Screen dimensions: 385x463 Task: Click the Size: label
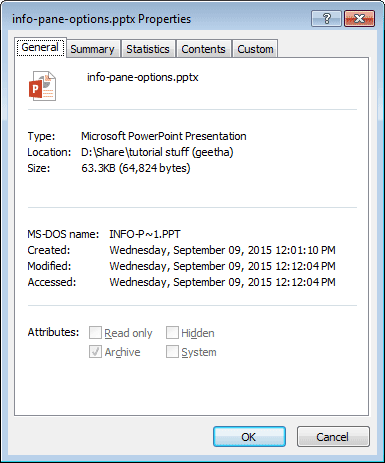(39, 168)
